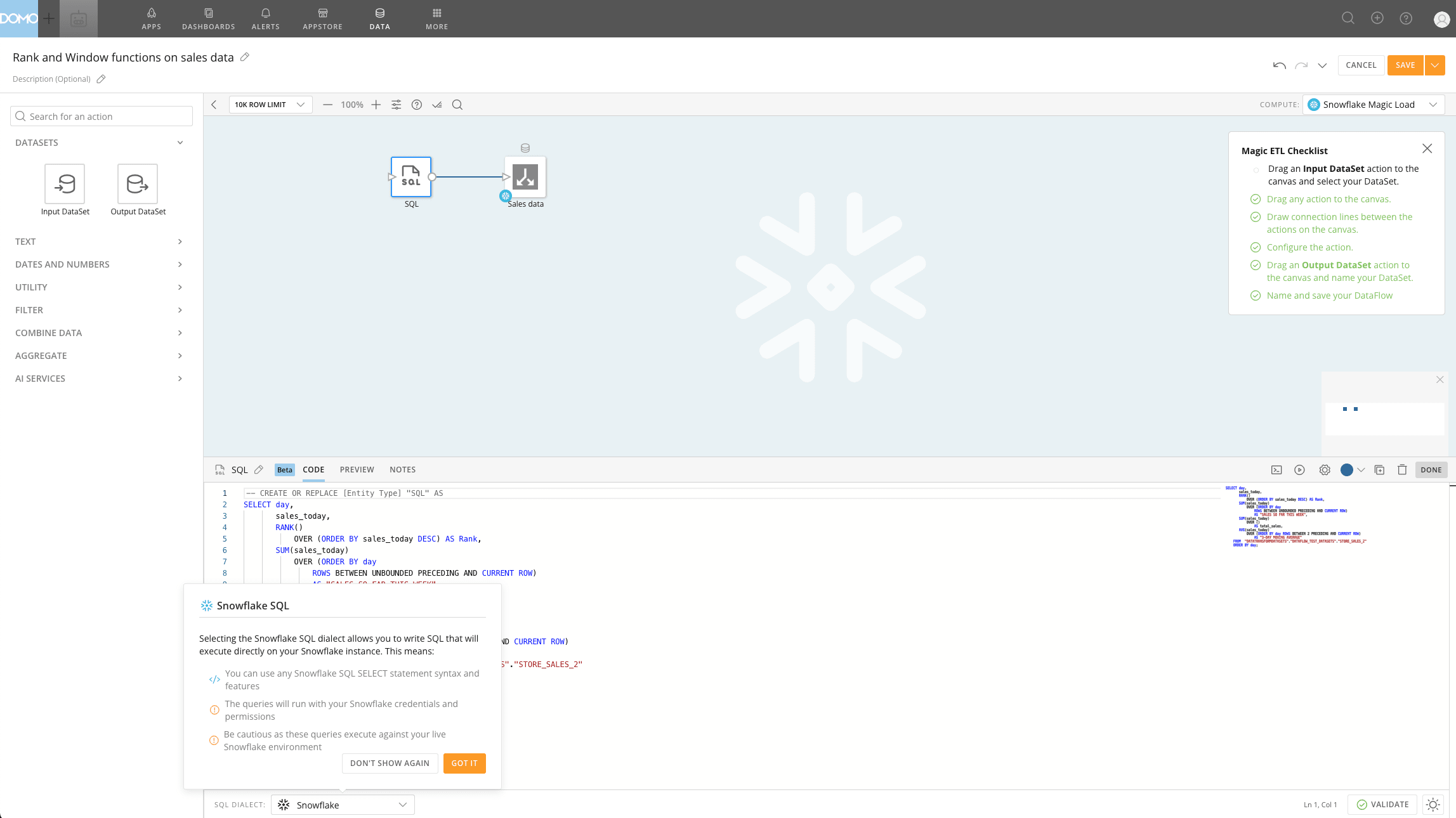This screenshot has width=1456, height=818.
Task: Open the Notes tab
Action: (402, 470)
